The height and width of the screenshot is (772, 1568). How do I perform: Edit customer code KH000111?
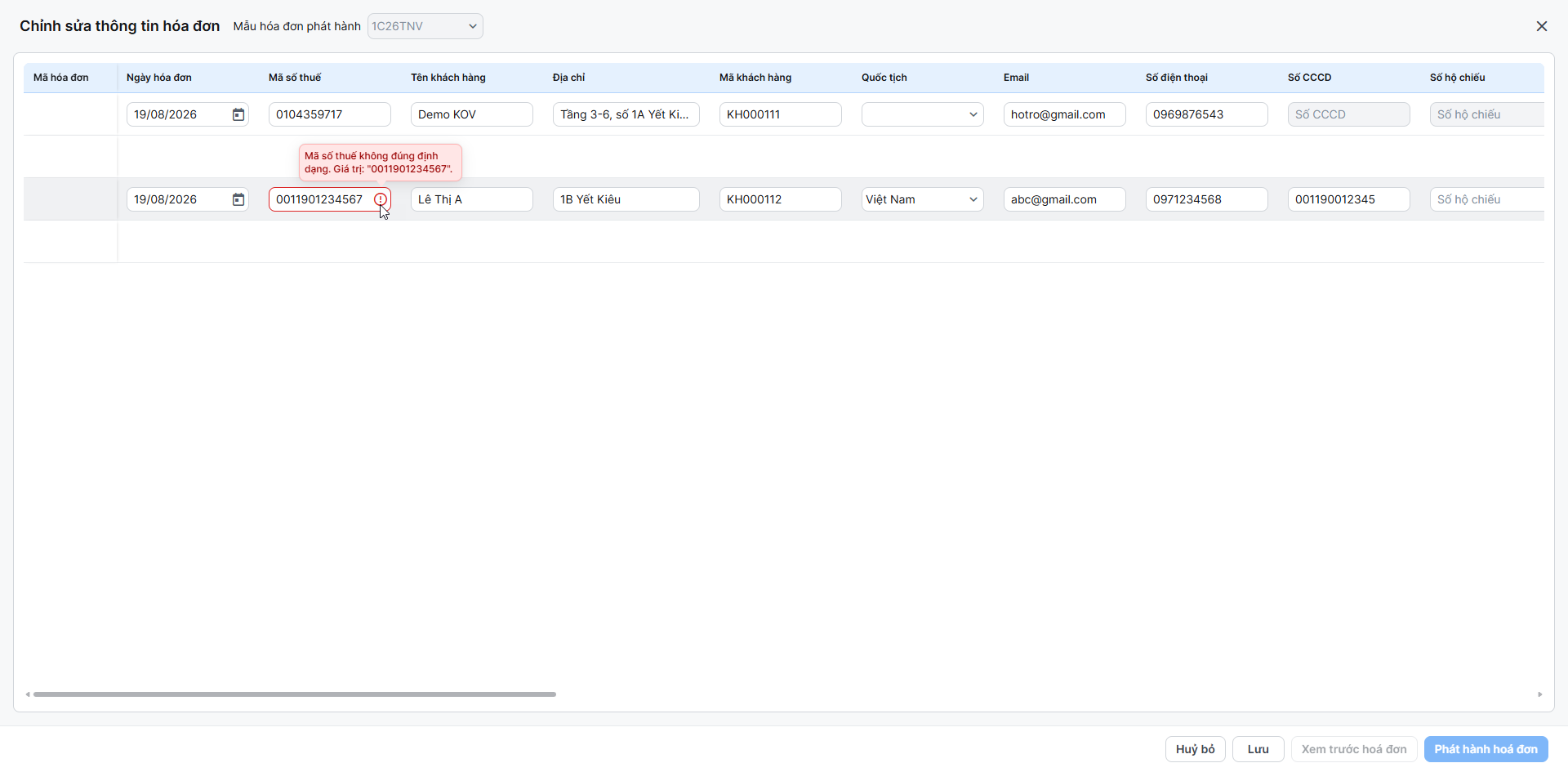point(780,114)
